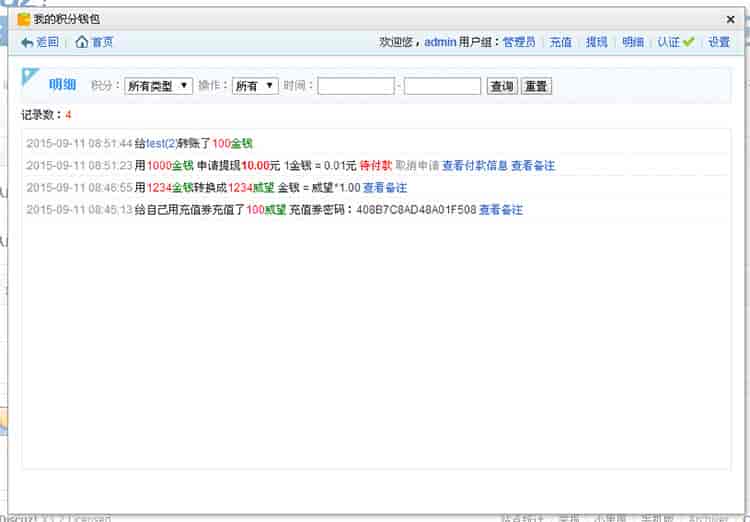Image resolution: width=750 pixels, height=522 pixels.
Task: Open the 所有类型 points type dropdown
Action: coord(158,87)
